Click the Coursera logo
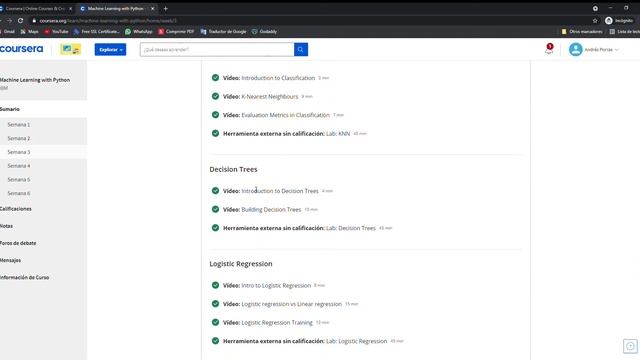640x360 pixels. point(21,49)
